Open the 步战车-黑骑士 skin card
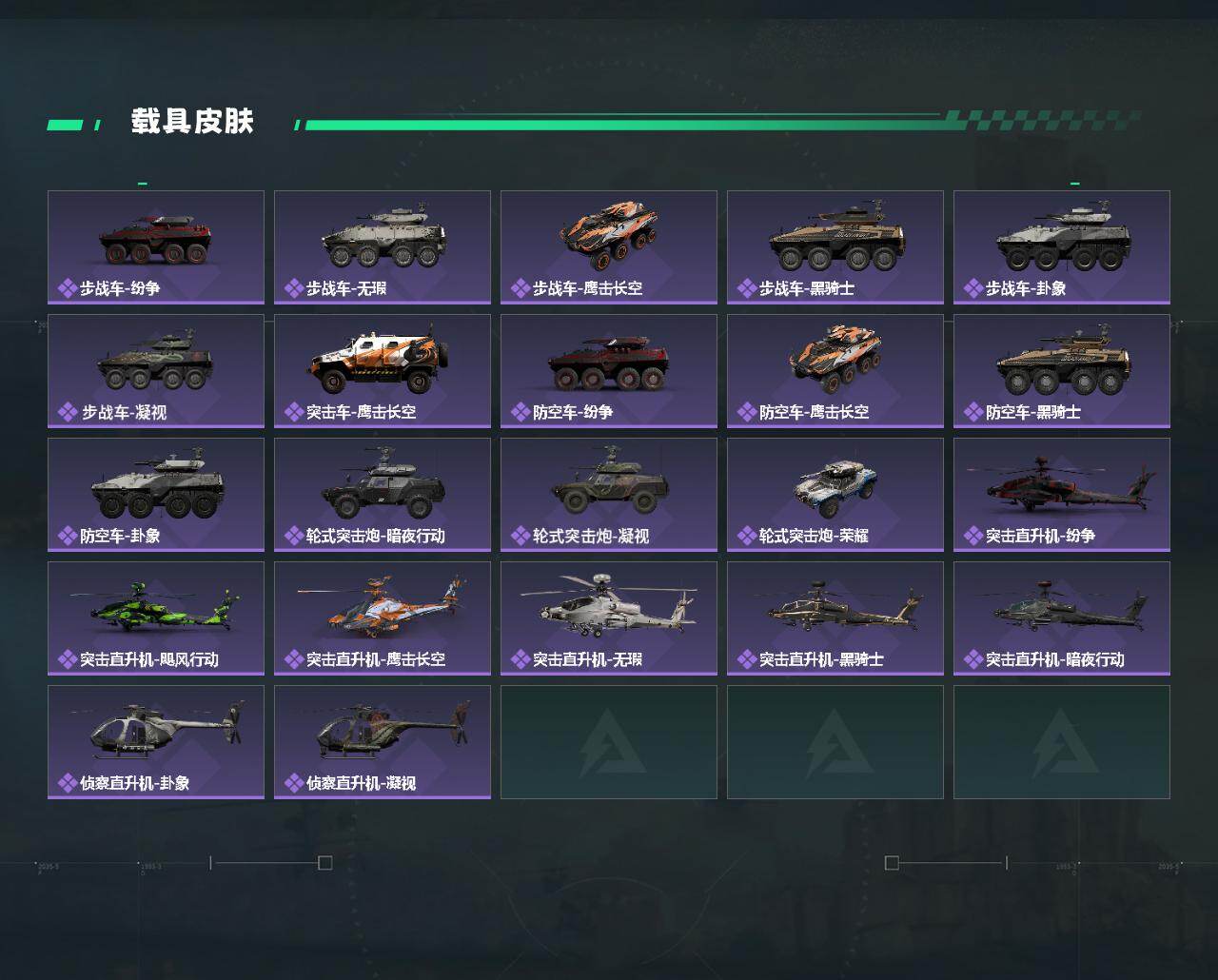 click(x=835, y=247)
